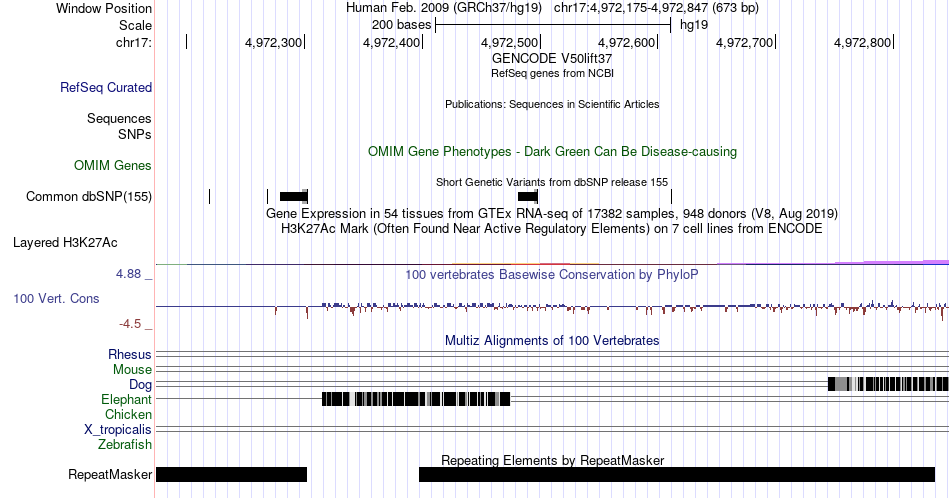Click the long right RepeatMasker block
This screenshot has width=950, height=498.
677,474
